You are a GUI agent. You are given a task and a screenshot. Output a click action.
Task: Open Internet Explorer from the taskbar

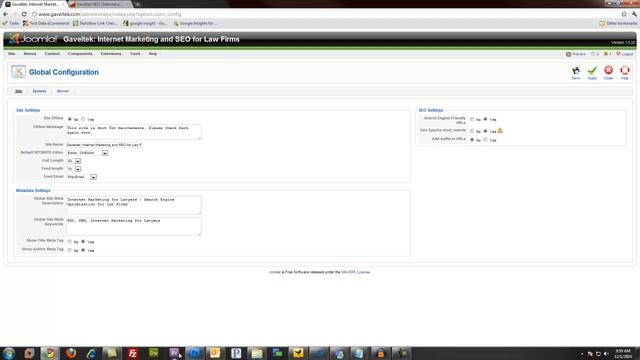tap(91, 353)
